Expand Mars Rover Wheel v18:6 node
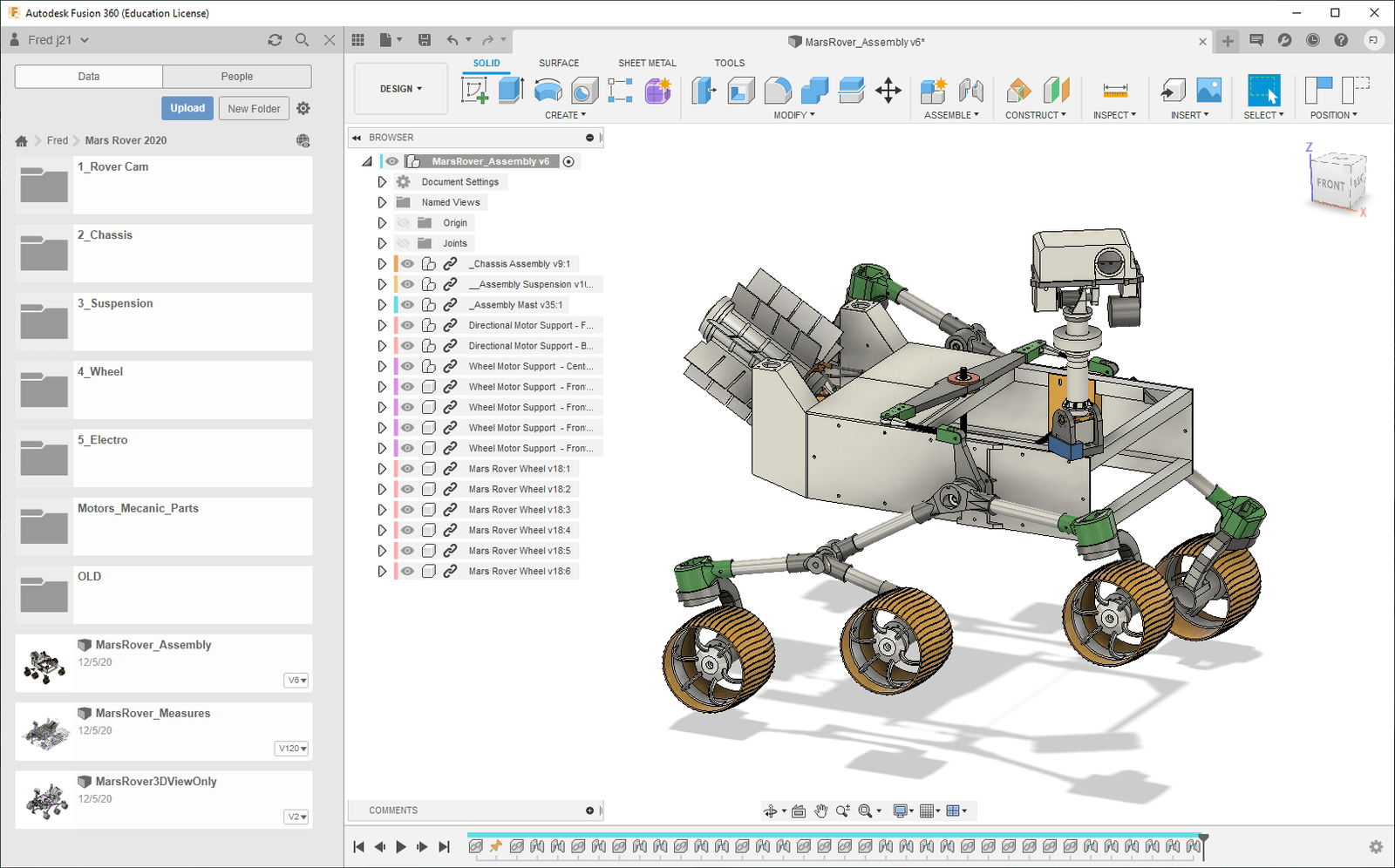Viewport: 1395px width, 868px height. pyautogui.click(x=382, y=572)
